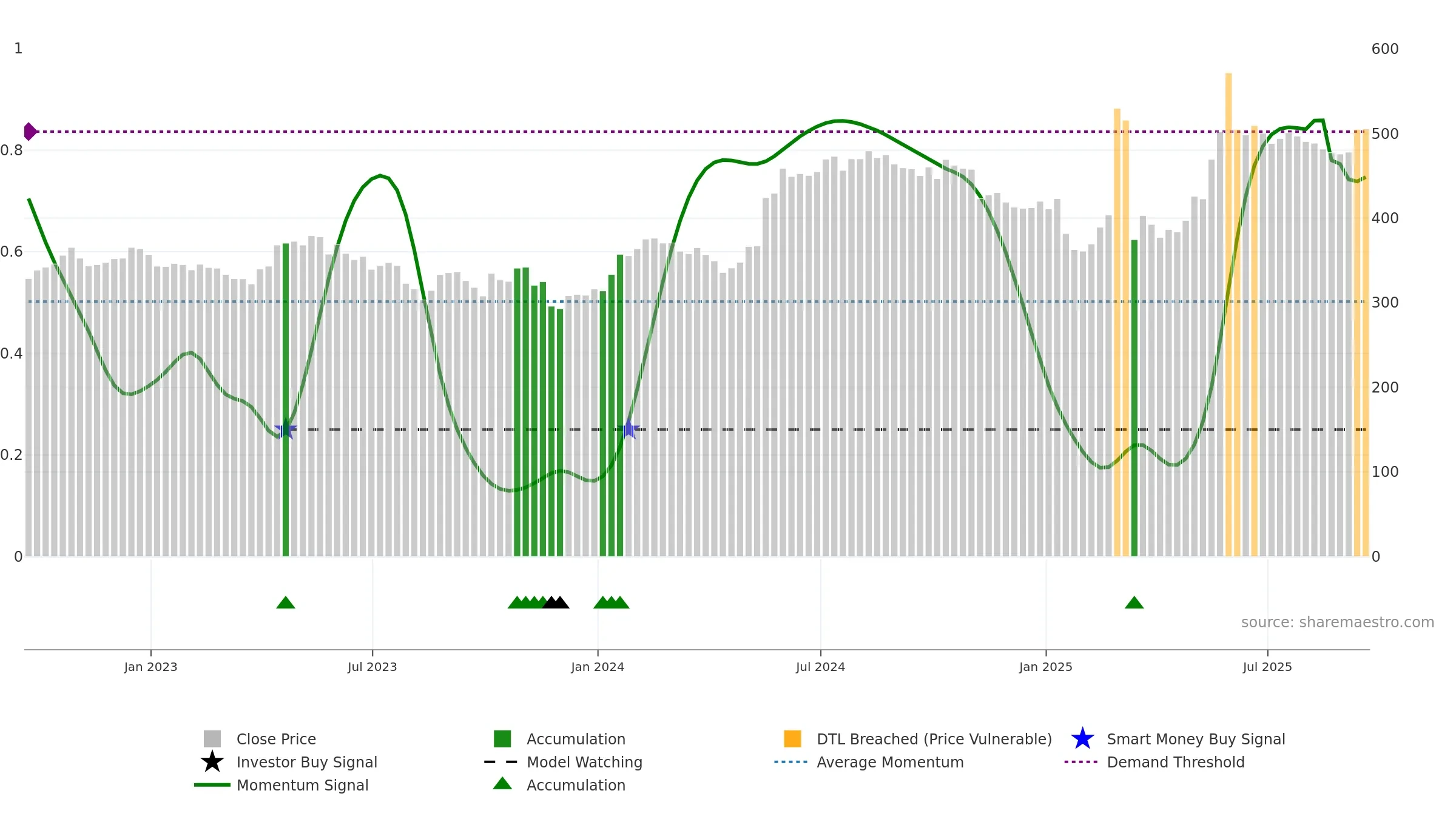Click the Jul 2025 axis label

[x=1267, y=667]
